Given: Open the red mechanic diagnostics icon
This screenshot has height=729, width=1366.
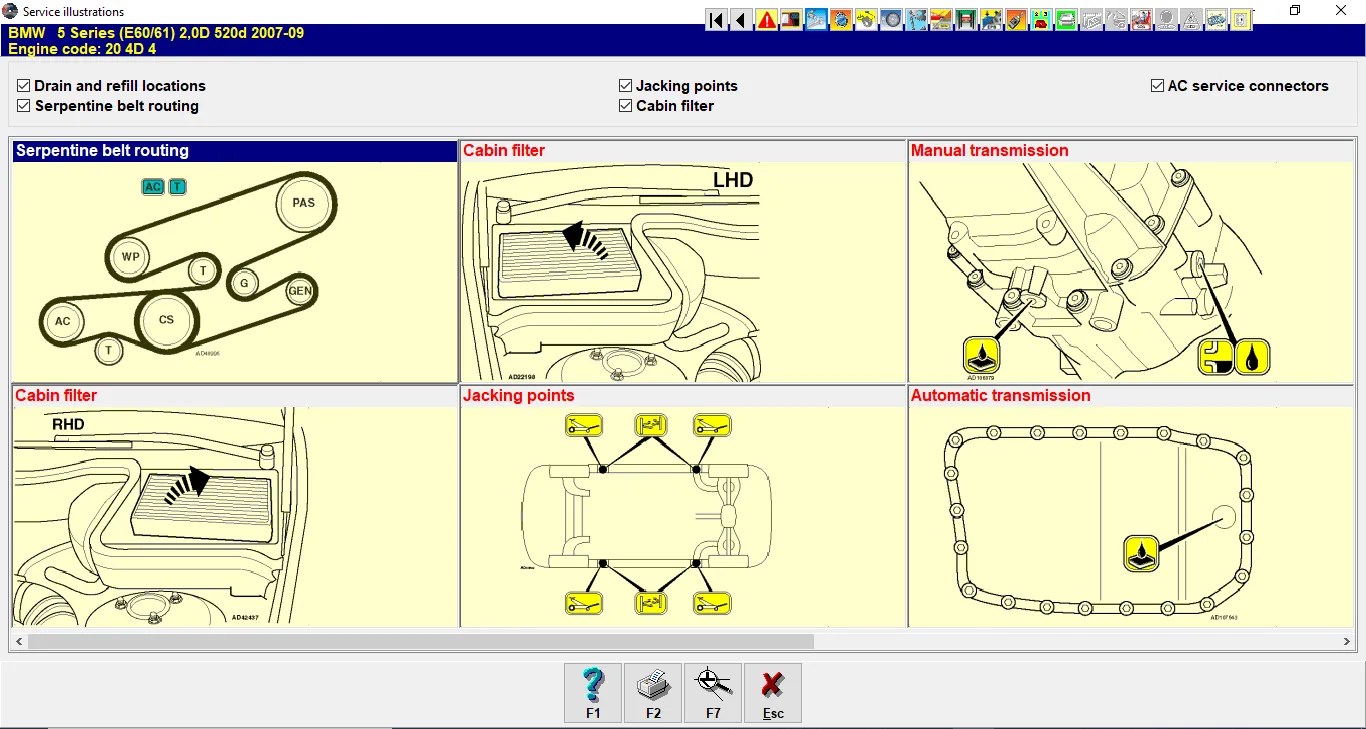Looking at the screenshot, I should click(x=1141, y=19).
